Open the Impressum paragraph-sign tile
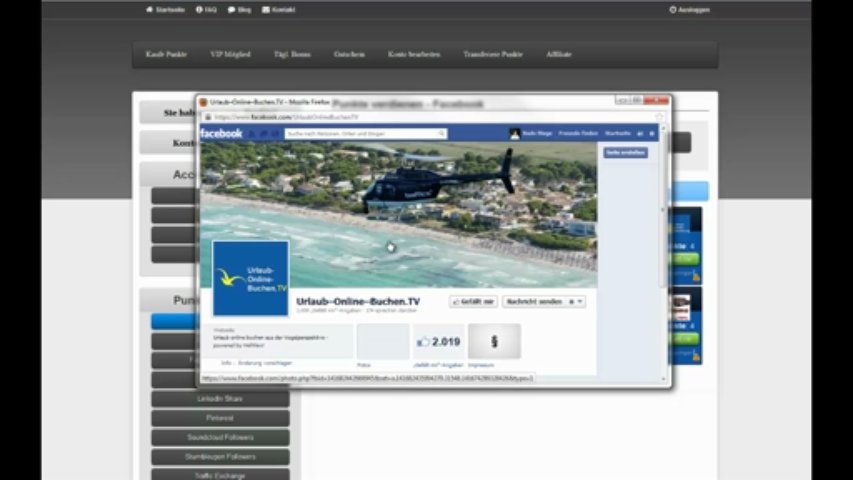Screen dimensions: 853x480 494,341
